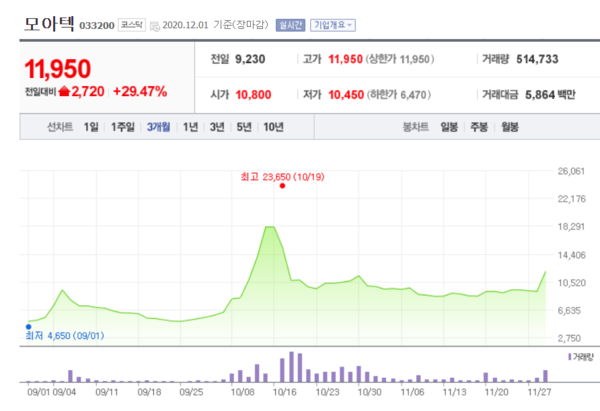Select the 3개월 chart period
The image size is (600, 411).
(158, 127)
